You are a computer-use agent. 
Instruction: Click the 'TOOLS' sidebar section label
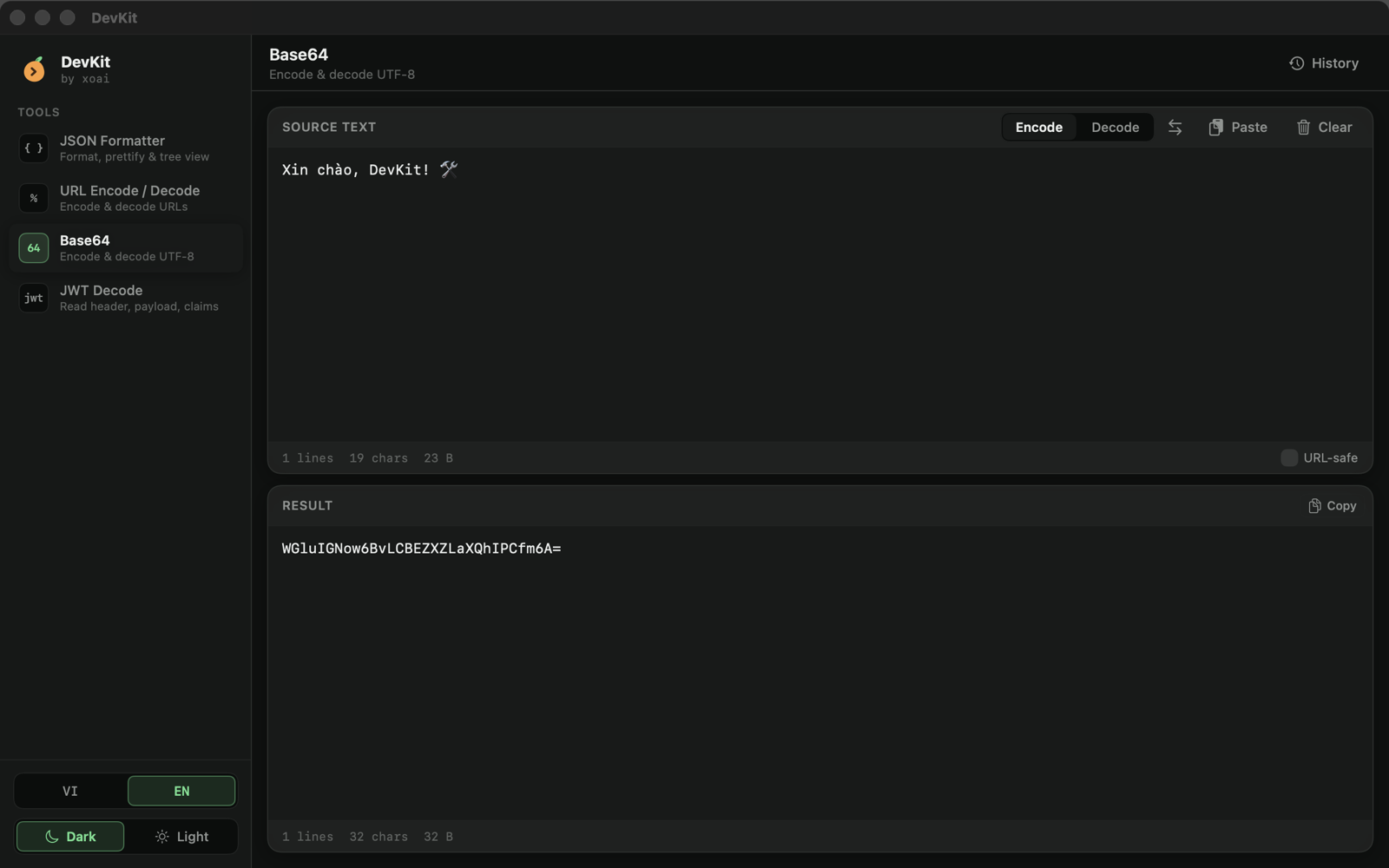[39, 113]
